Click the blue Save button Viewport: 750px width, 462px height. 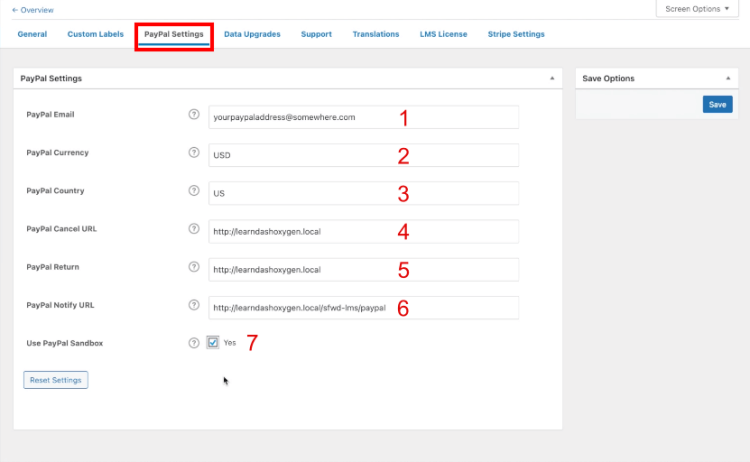click(x=717, y=104)
